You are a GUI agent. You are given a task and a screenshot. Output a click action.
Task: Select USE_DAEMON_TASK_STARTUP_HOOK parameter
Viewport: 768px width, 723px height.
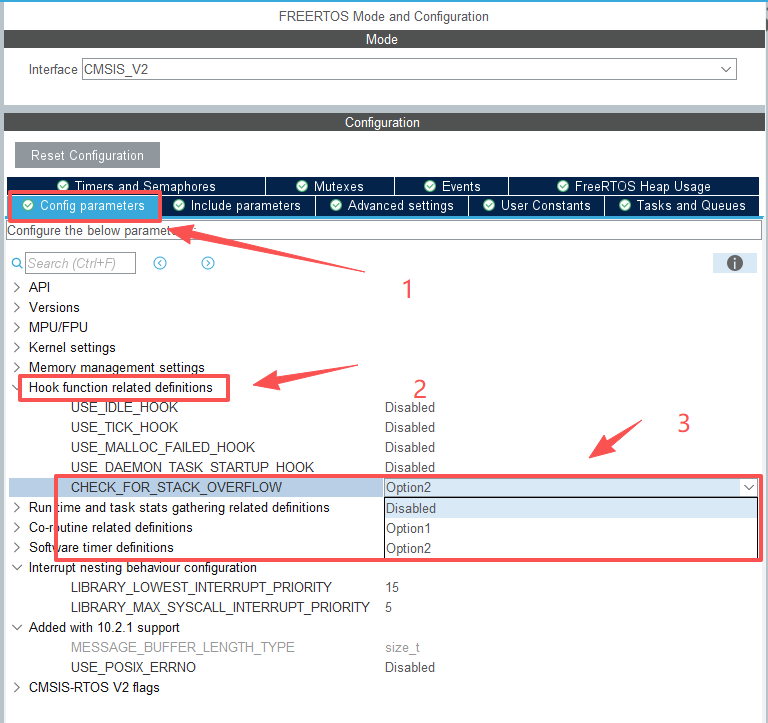[x=192, y=467]
